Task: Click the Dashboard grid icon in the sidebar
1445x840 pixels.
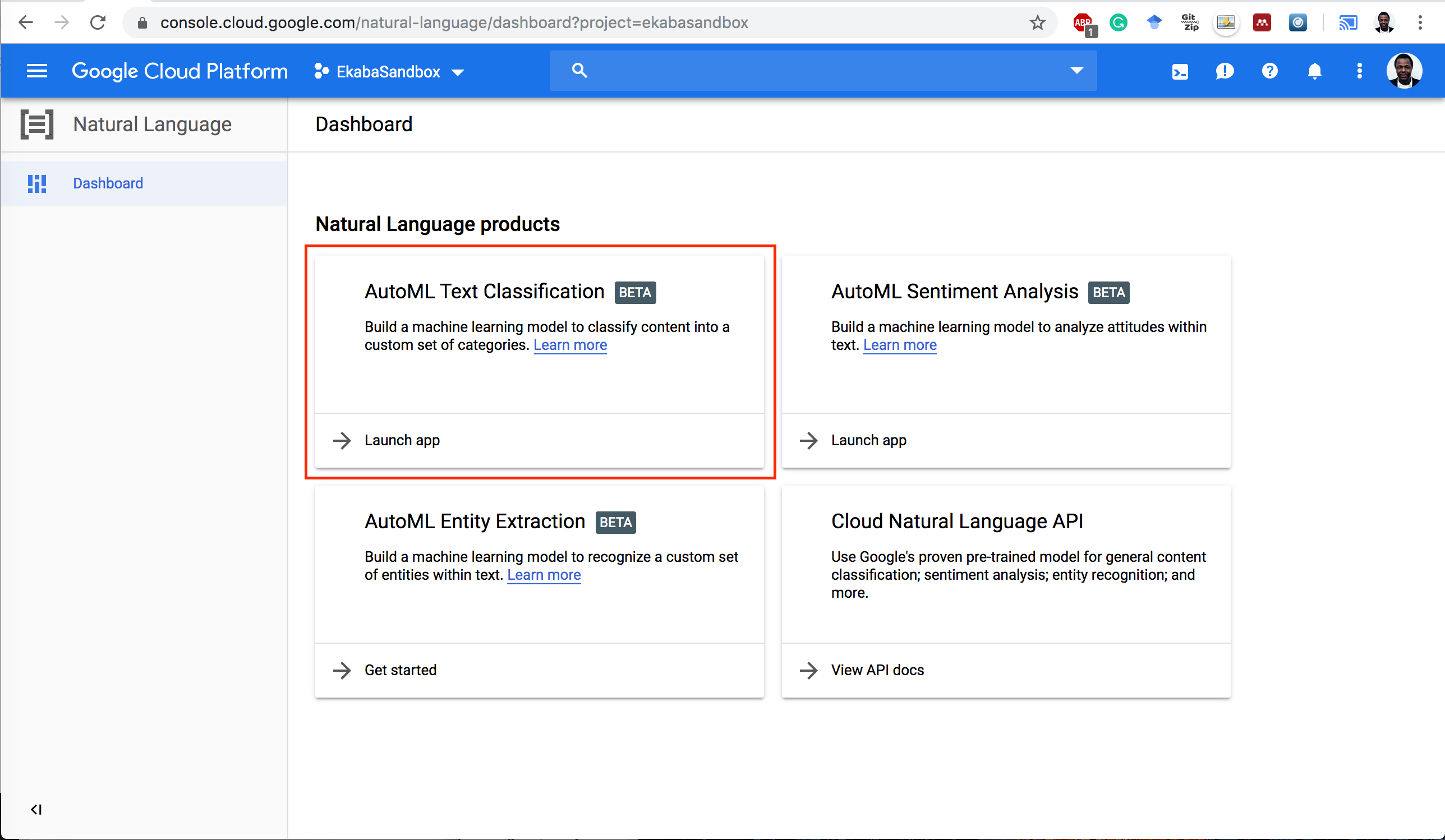Action: pos(37,183)
